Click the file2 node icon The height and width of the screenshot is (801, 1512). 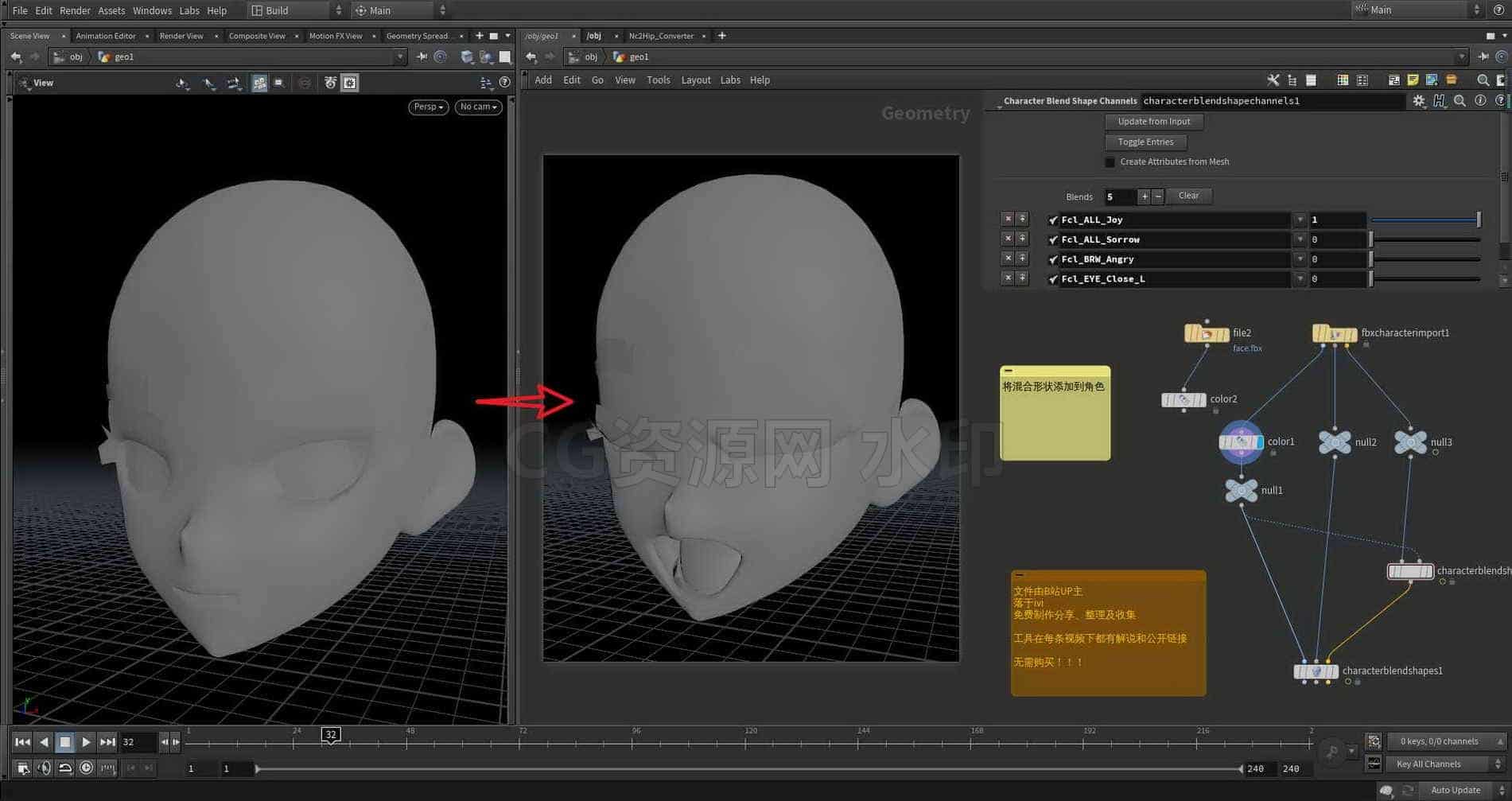pos(1207,333)
